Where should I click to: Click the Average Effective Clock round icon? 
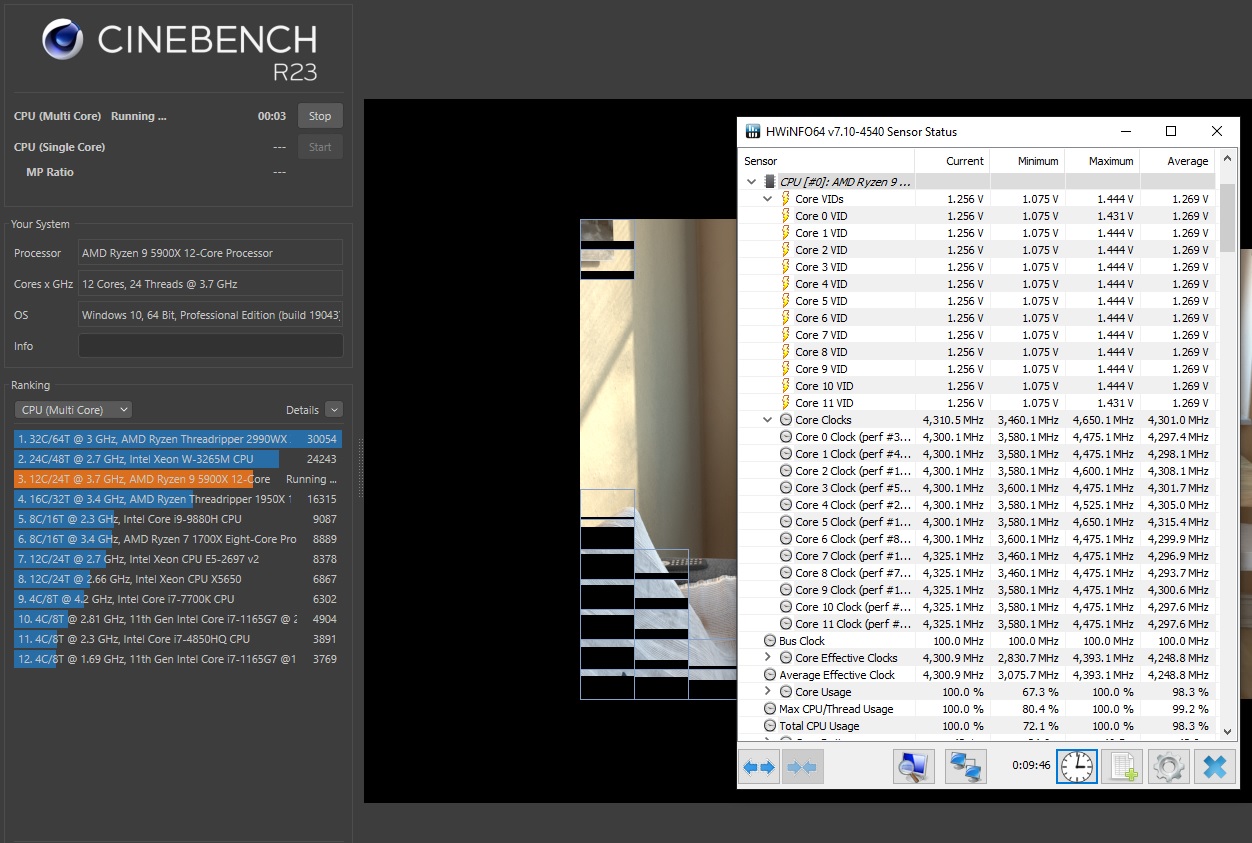[770, 675]
